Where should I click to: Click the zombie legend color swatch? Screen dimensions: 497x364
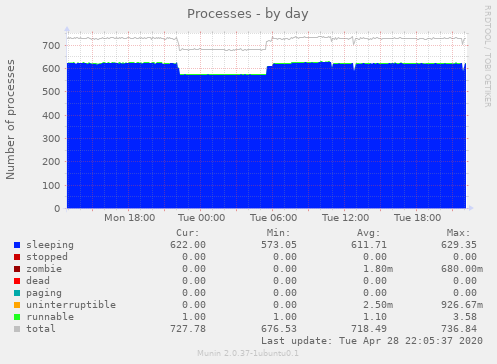(17, 269)
